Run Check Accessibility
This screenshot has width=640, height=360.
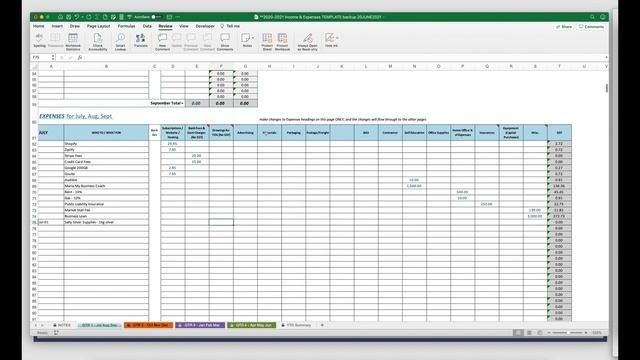[98, 41]
